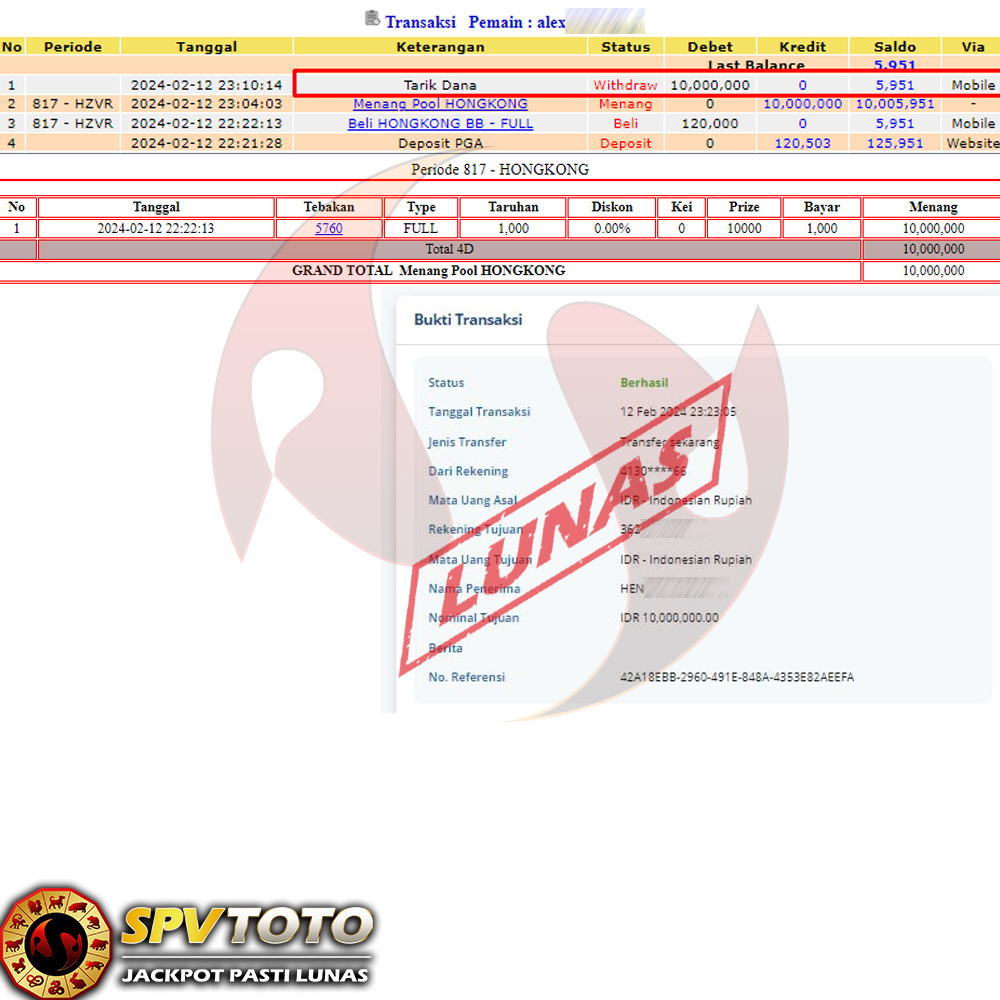Click the Kredit column header
This screenshot has width=1000, height=1000.
point(802,47)
